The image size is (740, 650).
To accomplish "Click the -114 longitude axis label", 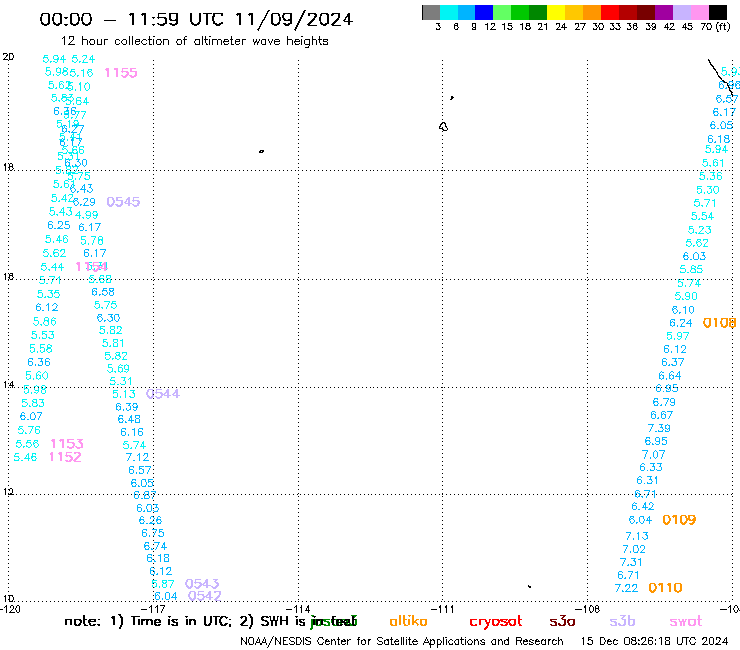I will point(298,609).
